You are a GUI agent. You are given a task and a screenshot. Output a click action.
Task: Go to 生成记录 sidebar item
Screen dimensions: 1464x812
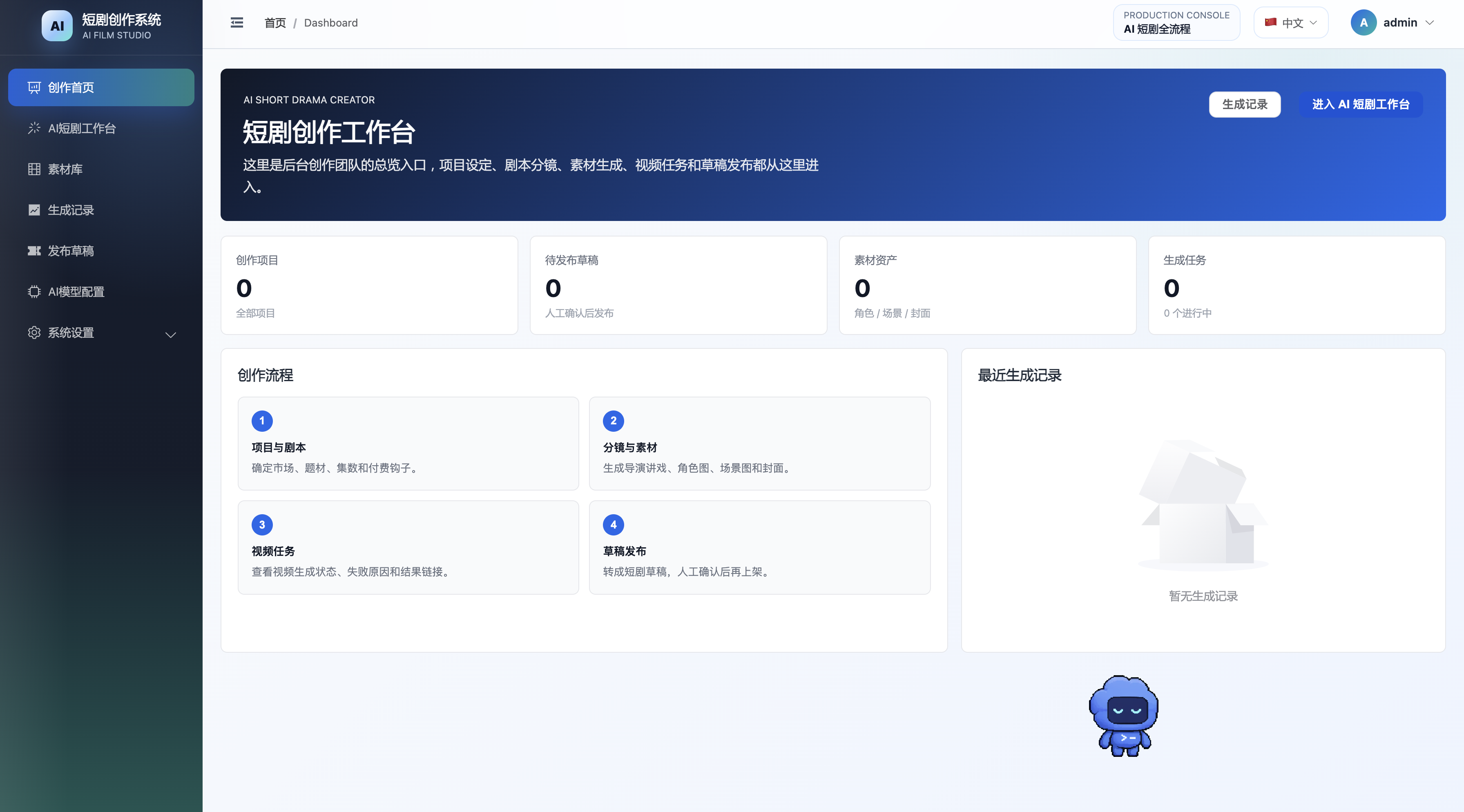pyautogui.click(x=101, y=210)
